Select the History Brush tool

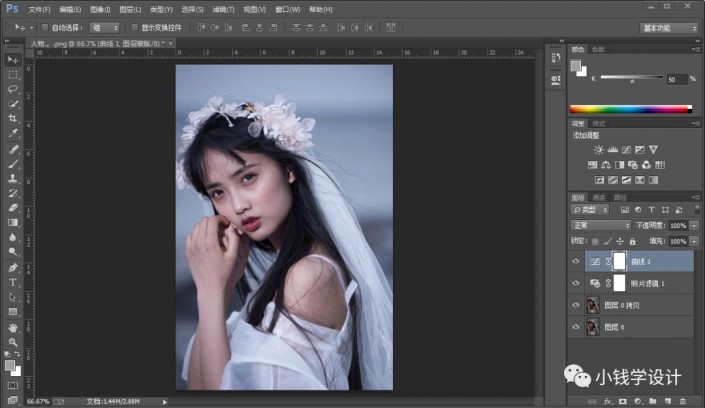pyautogui.click(x=13, y=193)
